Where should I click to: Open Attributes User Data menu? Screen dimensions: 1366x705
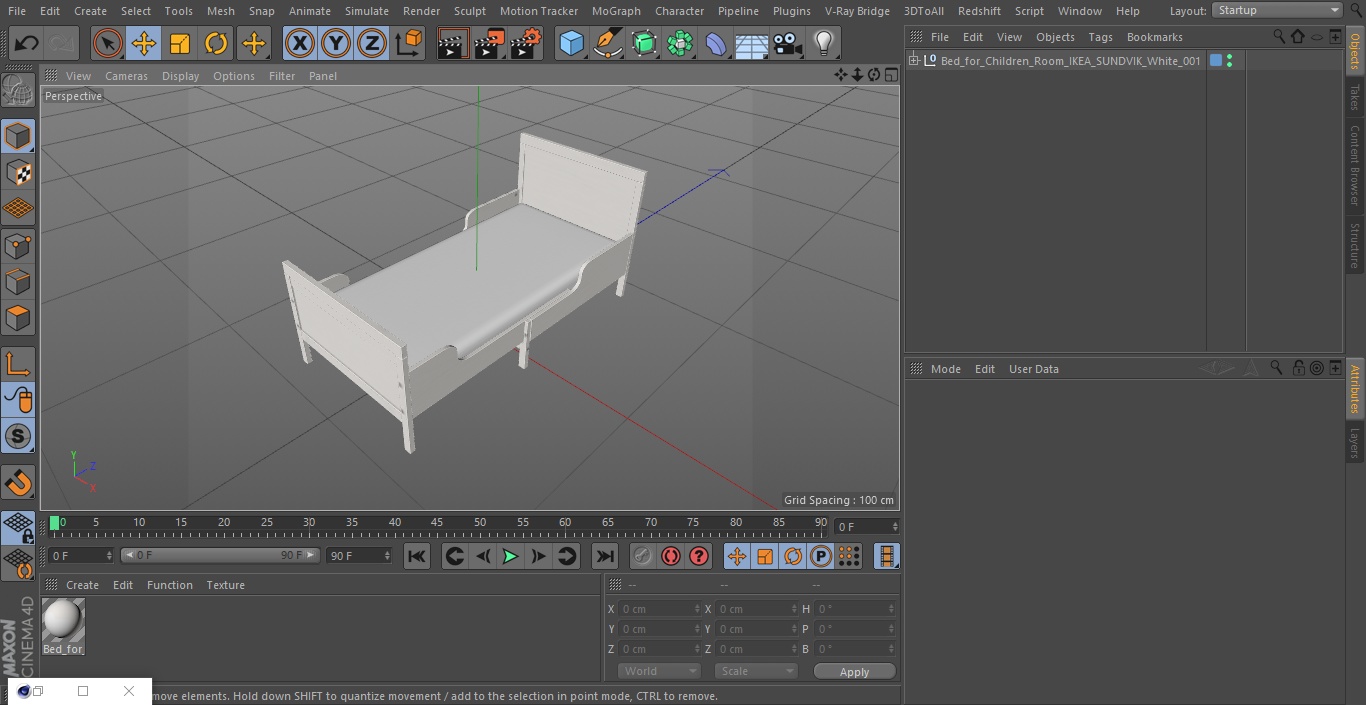pyautogui.click(x=1033, y=369)
